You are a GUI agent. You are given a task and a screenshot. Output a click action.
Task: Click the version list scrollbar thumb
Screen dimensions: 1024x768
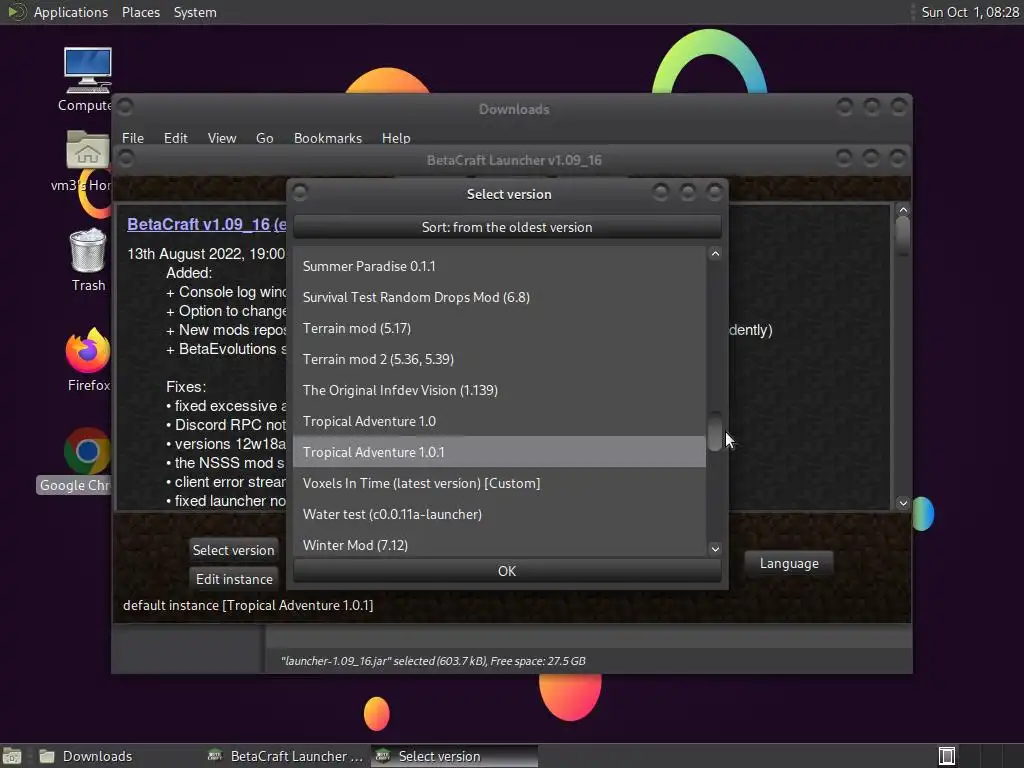[715, 431]
